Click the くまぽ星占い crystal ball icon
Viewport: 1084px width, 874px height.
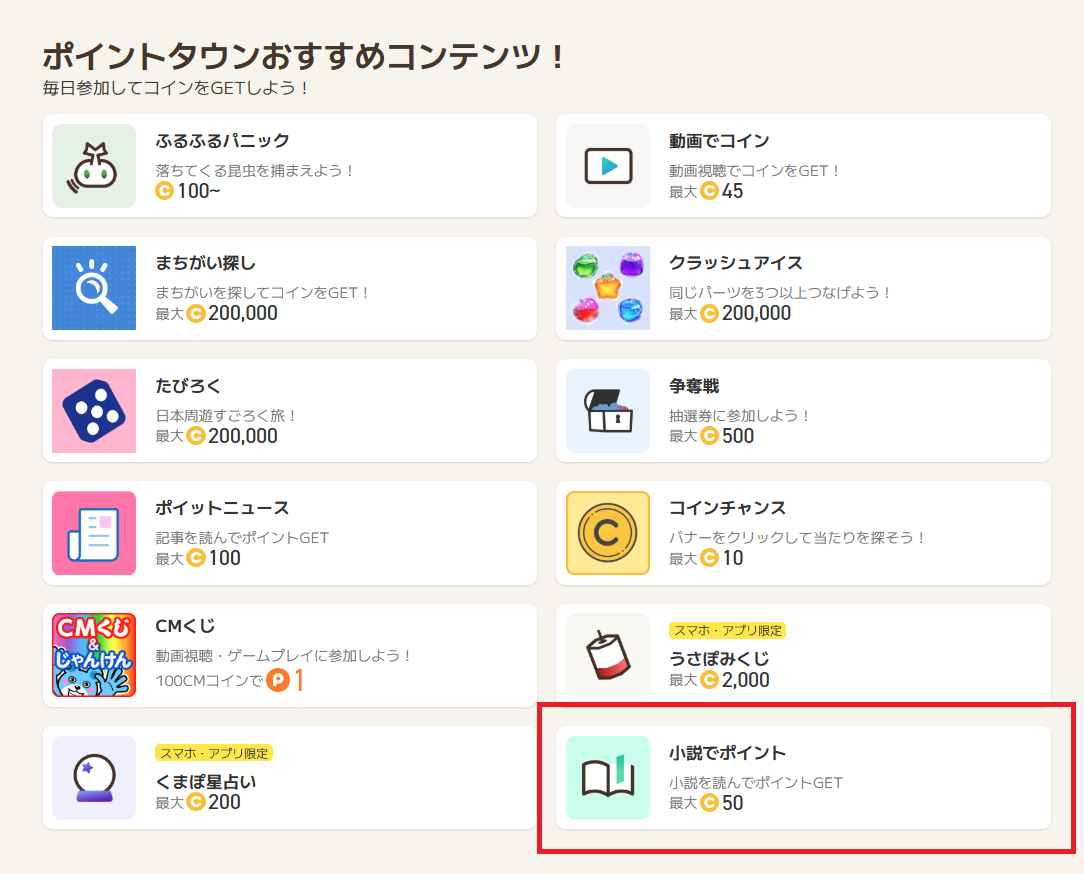(x=94, y=778)
